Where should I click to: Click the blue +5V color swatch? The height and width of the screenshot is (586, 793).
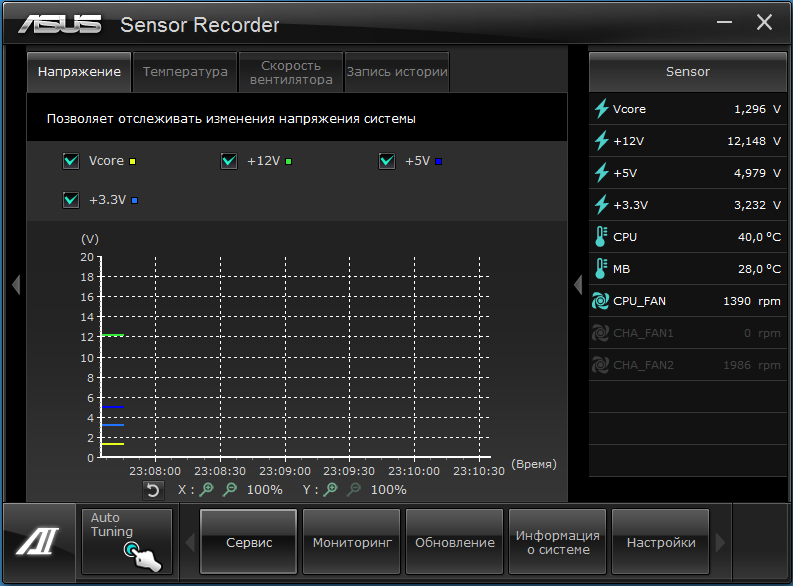pos(439,161)
